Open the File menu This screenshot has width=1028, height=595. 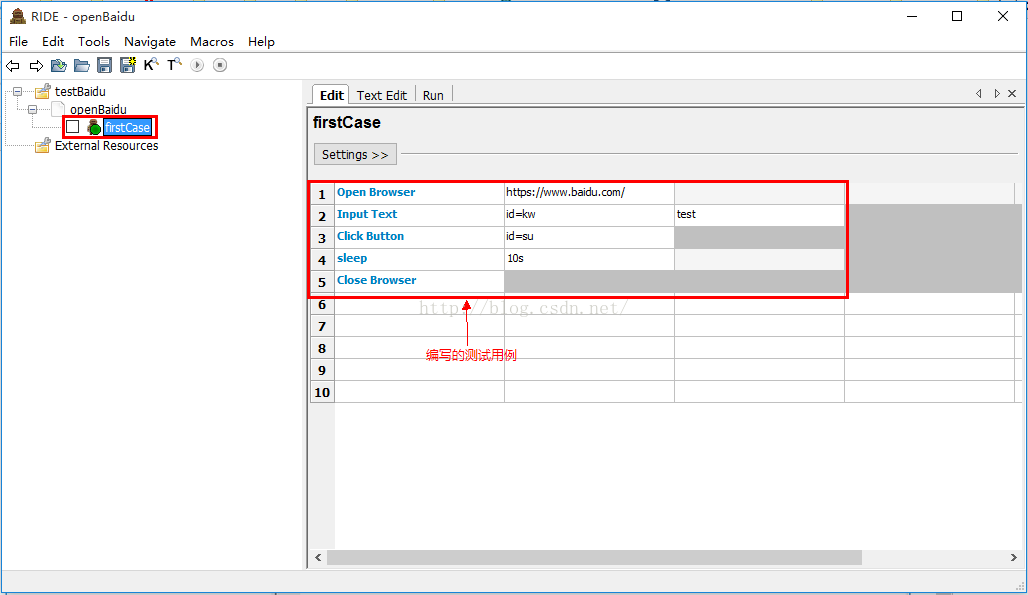(18, 41)
